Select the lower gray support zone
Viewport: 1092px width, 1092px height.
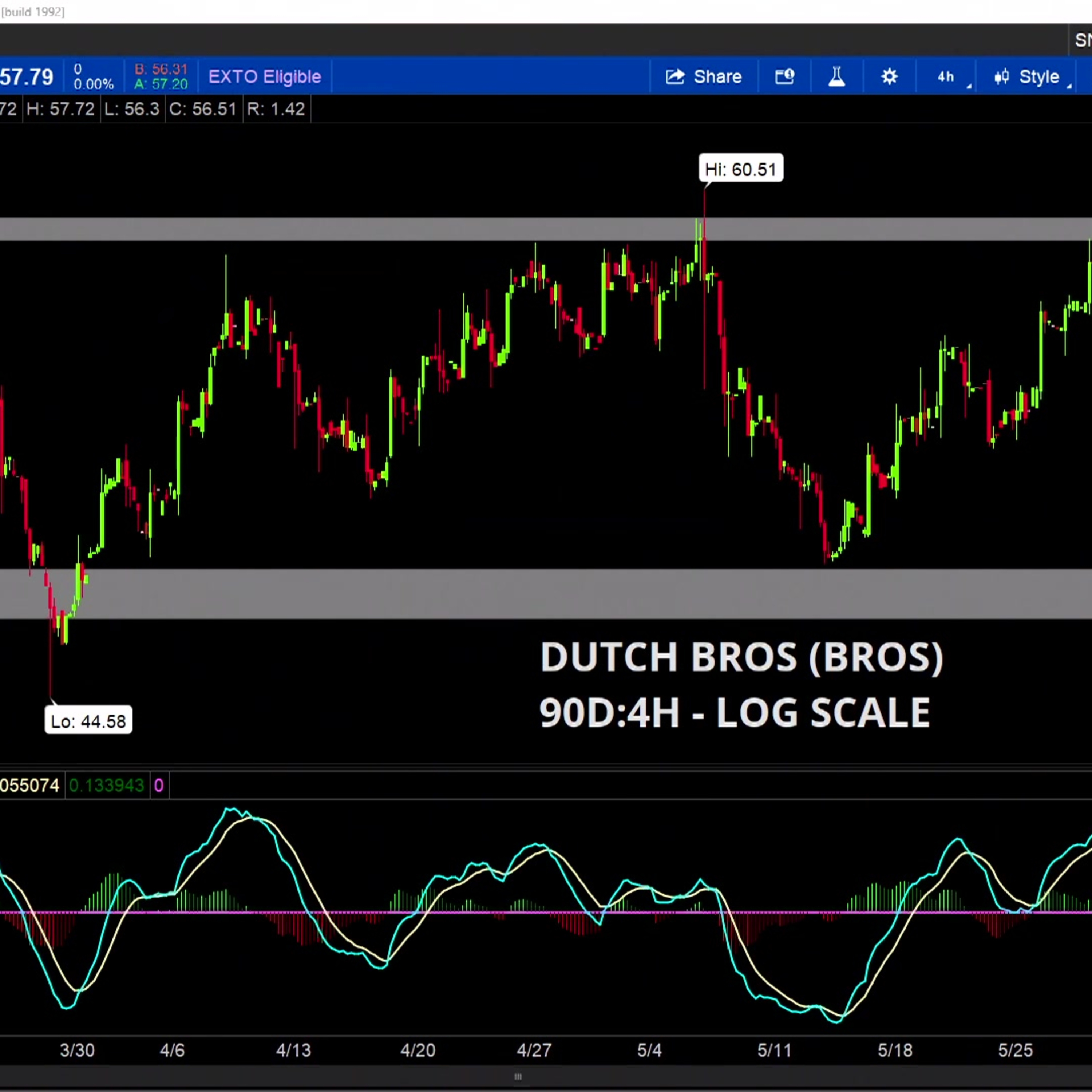(x=546, y=593)
